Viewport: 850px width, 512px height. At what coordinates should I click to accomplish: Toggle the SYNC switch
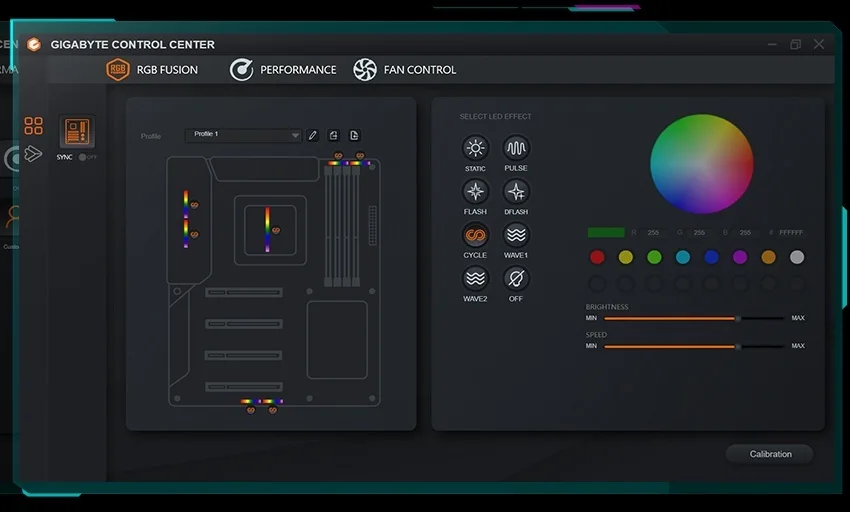click(x=88, y=157)
